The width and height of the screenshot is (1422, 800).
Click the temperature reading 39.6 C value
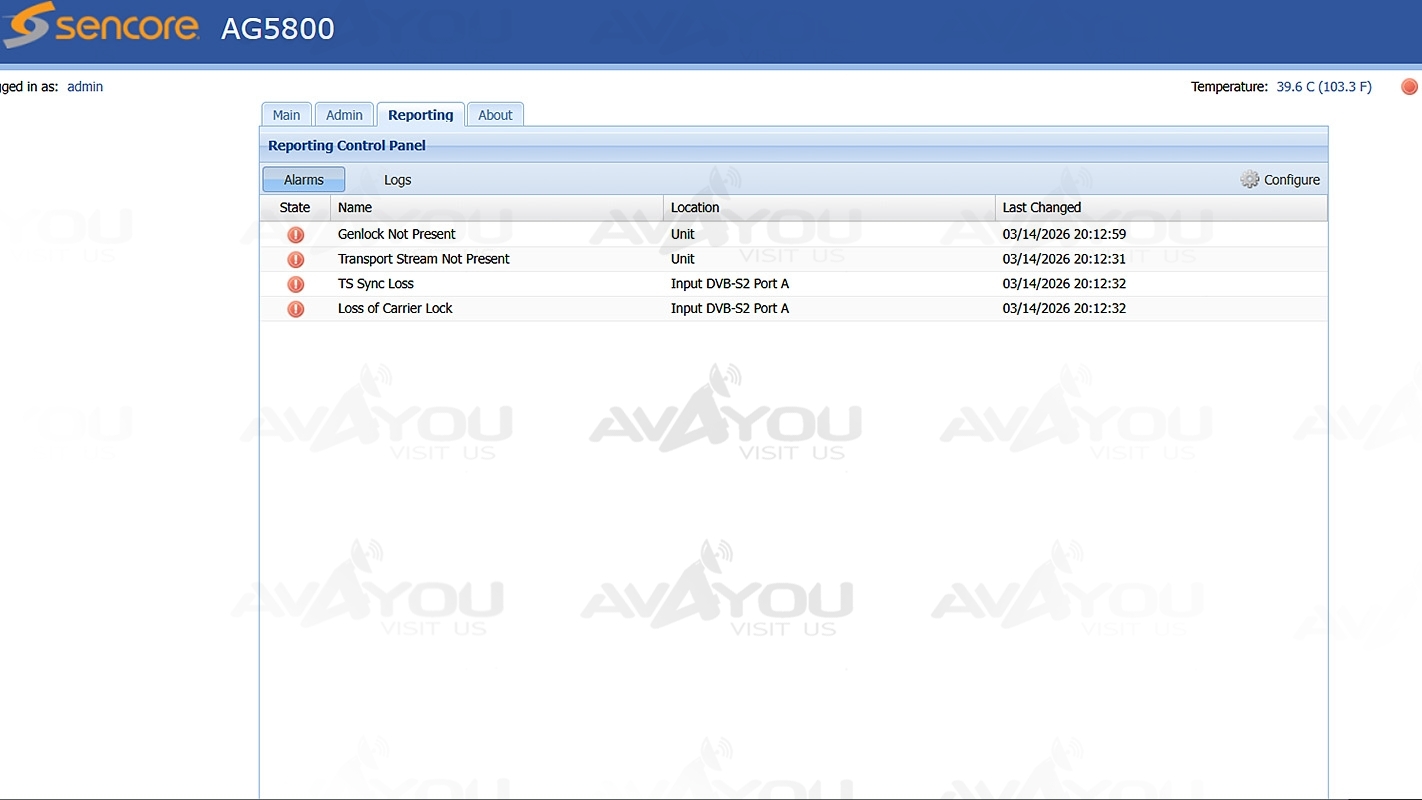(x=1323, y=87)
